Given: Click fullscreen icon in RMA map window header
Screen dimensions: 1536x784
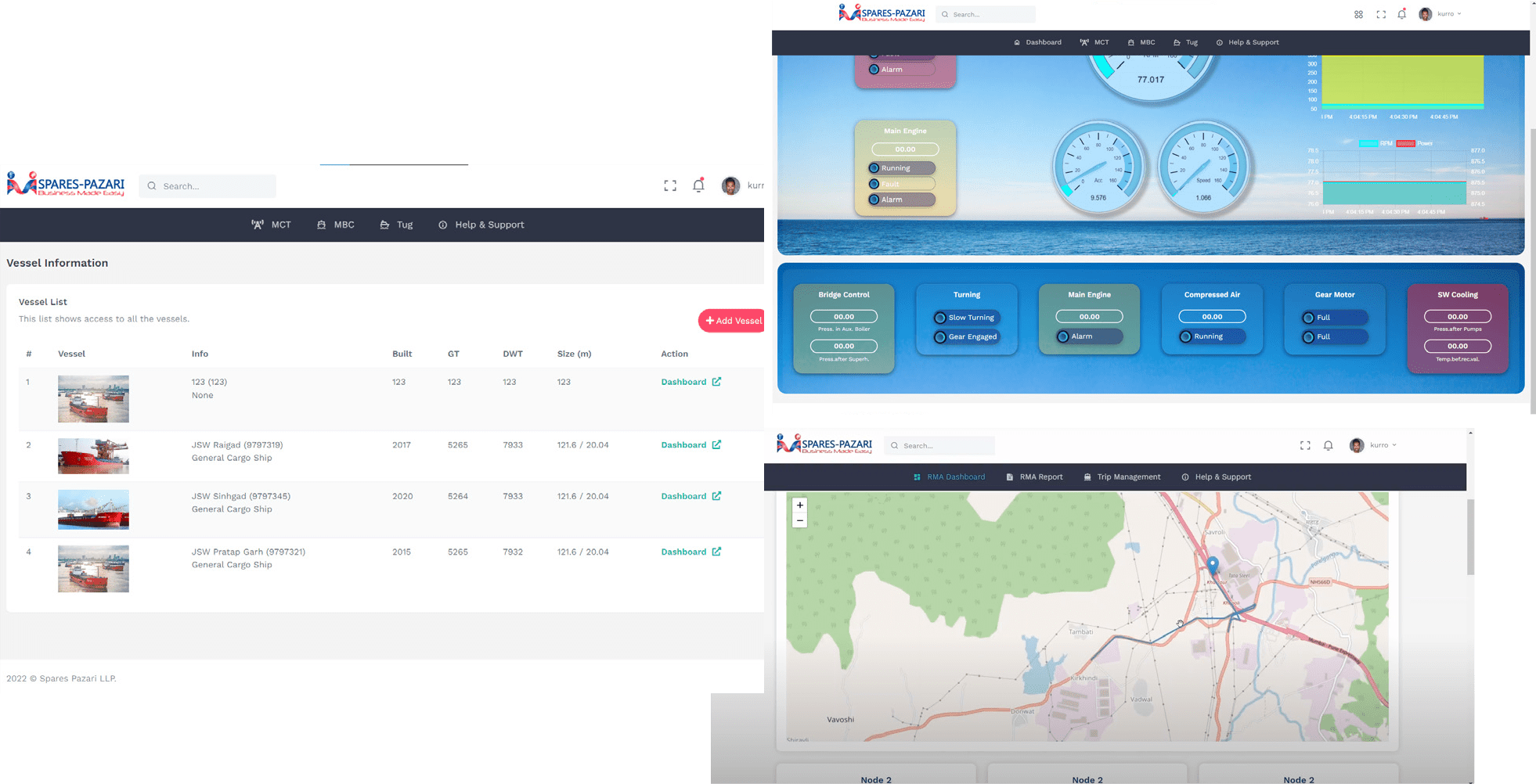Looking at the screenshot, I should coord(1305,445).
